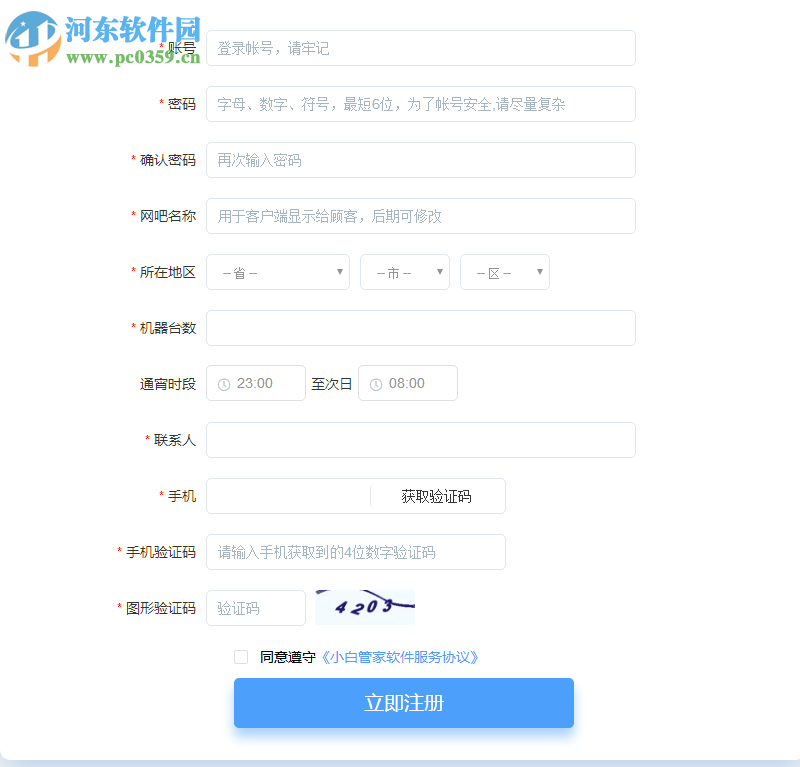Viewport: 800px width, 767px height.
Task: Click the 手机 mobile phone input field
Action: point(290,496)
